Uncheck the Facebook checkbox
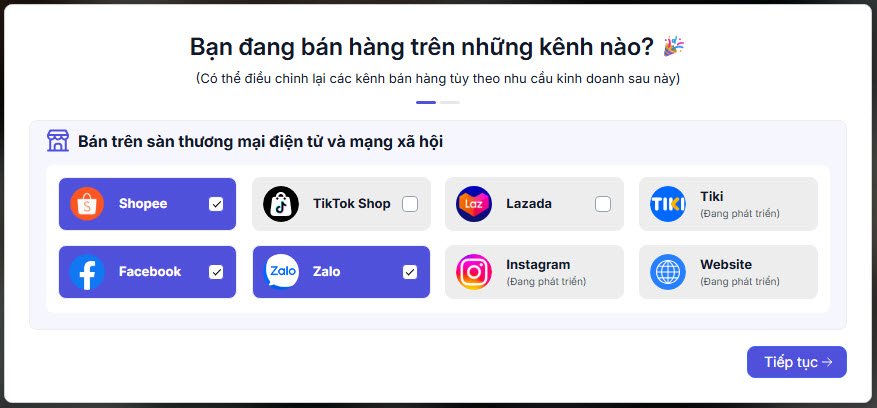 click(216, 272)
